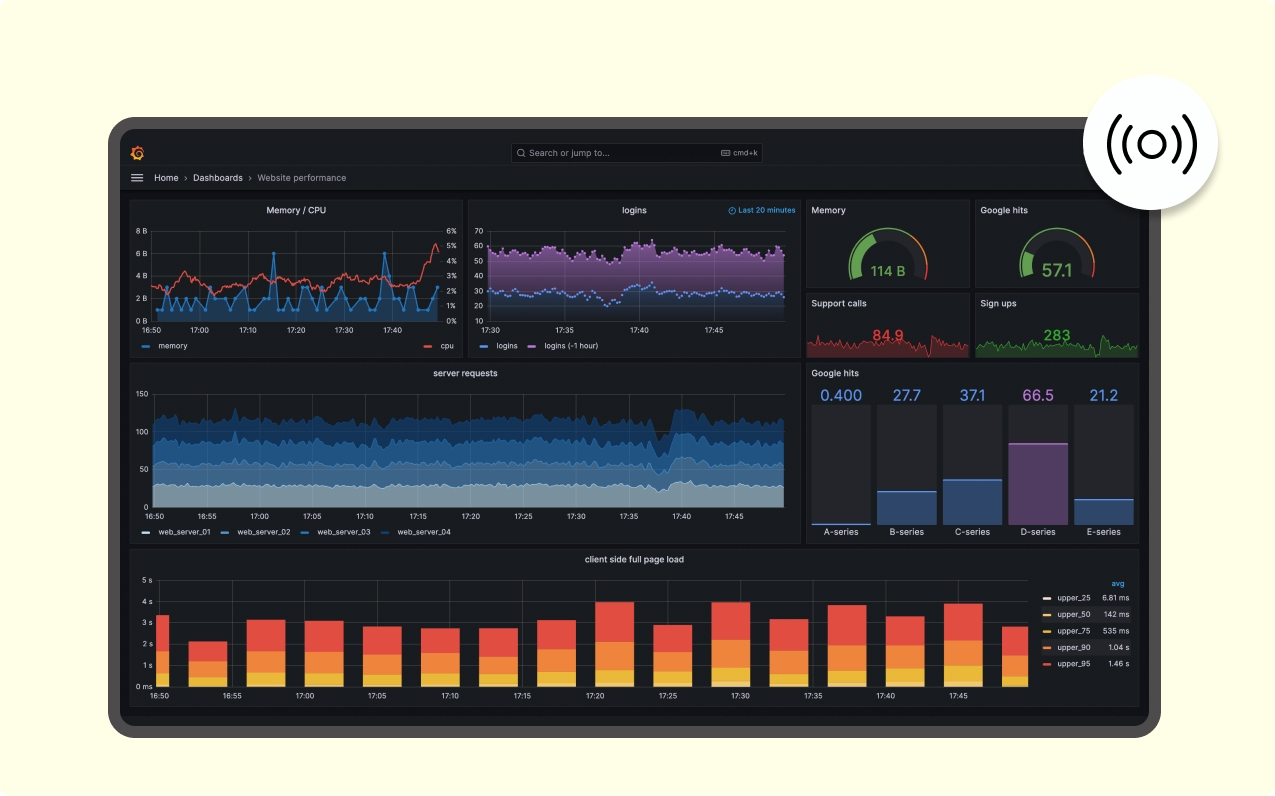Click the Grafana logo icon

138,153
